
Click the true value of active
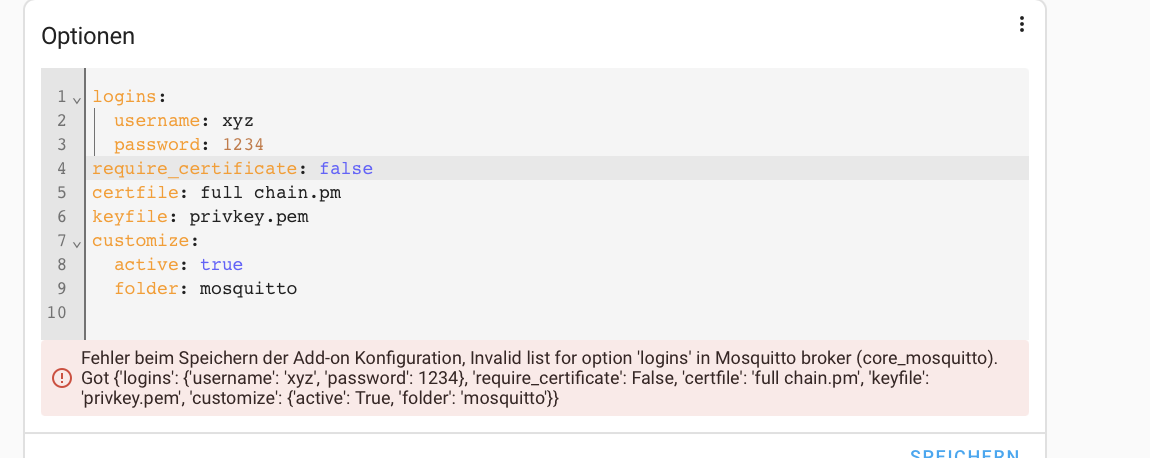(221, 264)
